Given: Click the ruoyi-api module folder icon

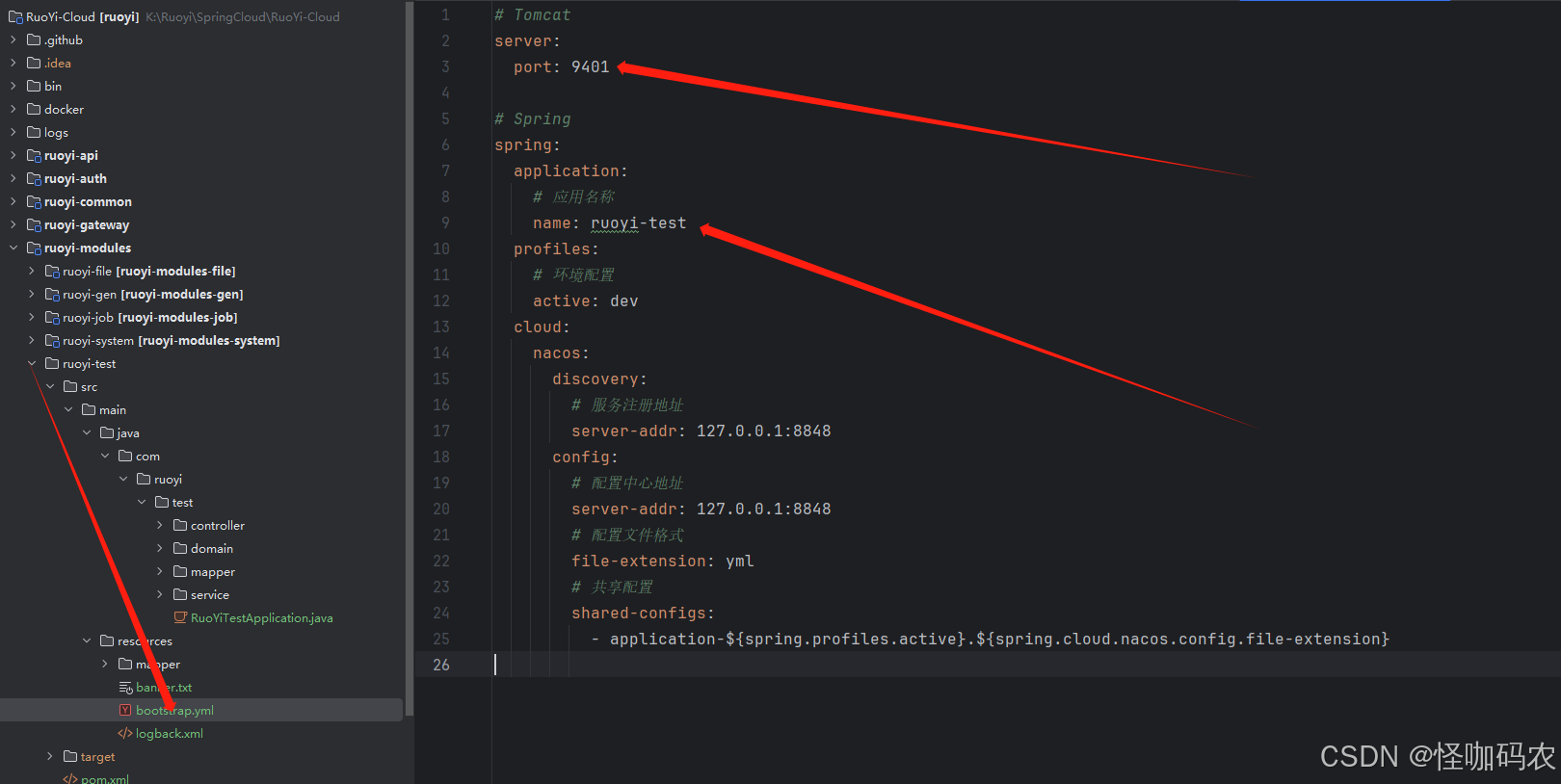Looking at the screenshot, I should [x=34, y=155].
